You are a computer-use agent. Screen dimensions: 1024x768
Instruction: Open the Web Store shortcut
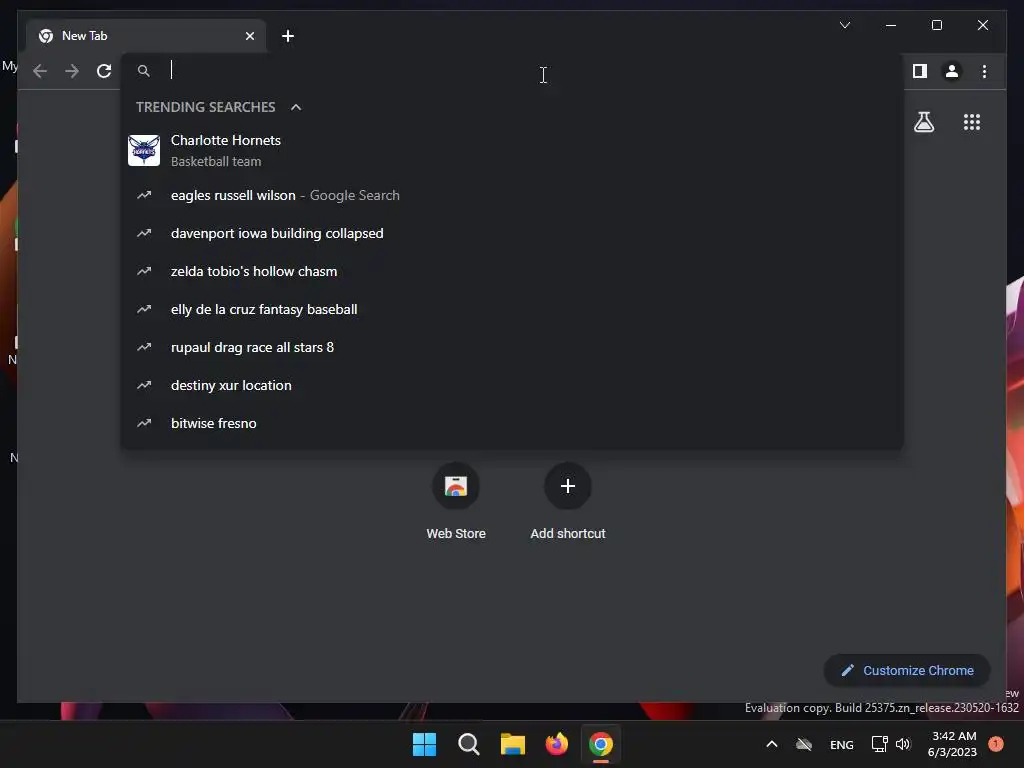[x=456, y=502]
